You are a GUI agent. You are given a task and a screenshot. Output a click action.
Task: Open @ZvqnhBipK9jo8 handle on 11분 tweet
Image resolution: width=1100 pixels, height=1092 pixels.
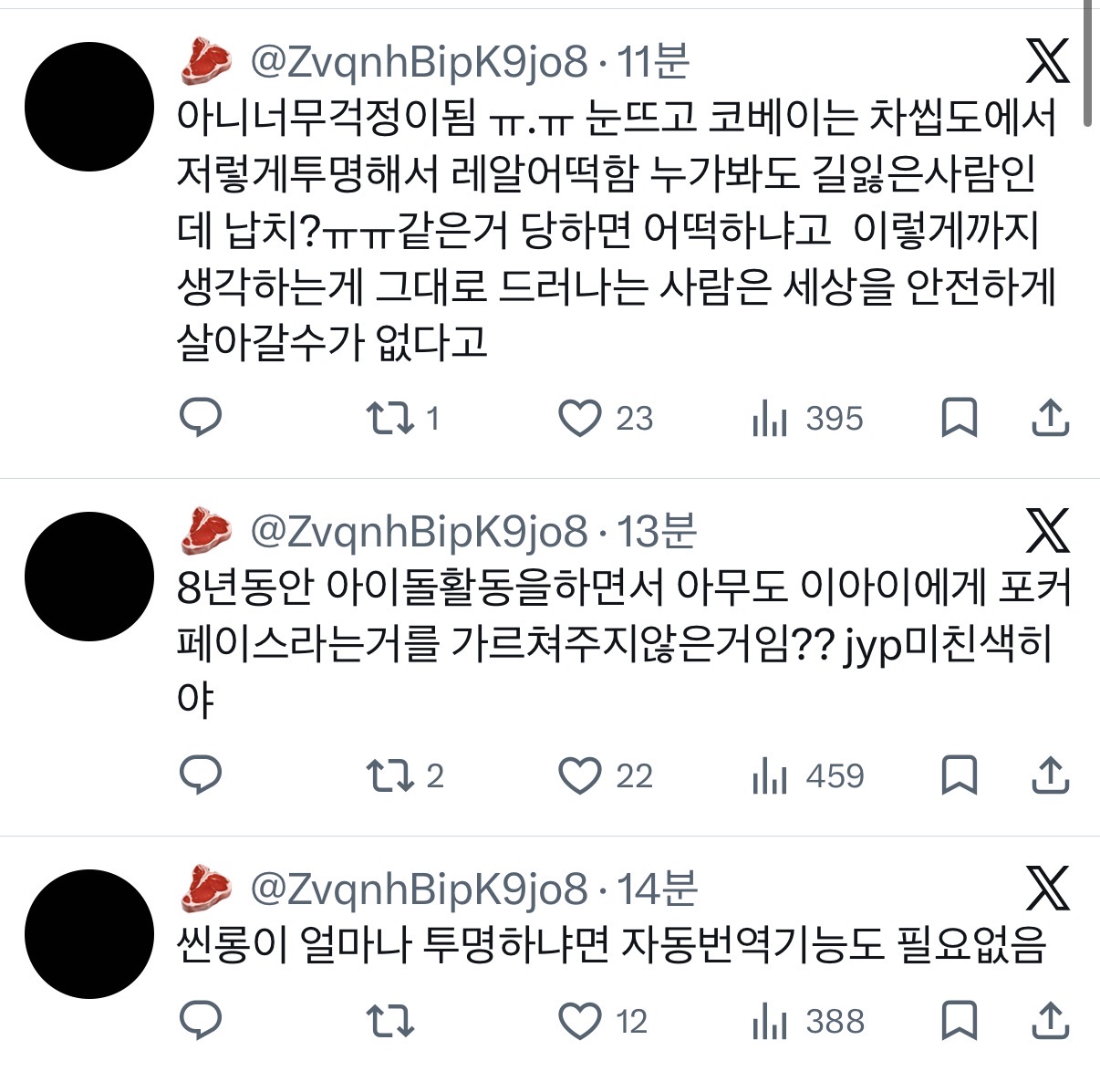click(x=420, y=62)
